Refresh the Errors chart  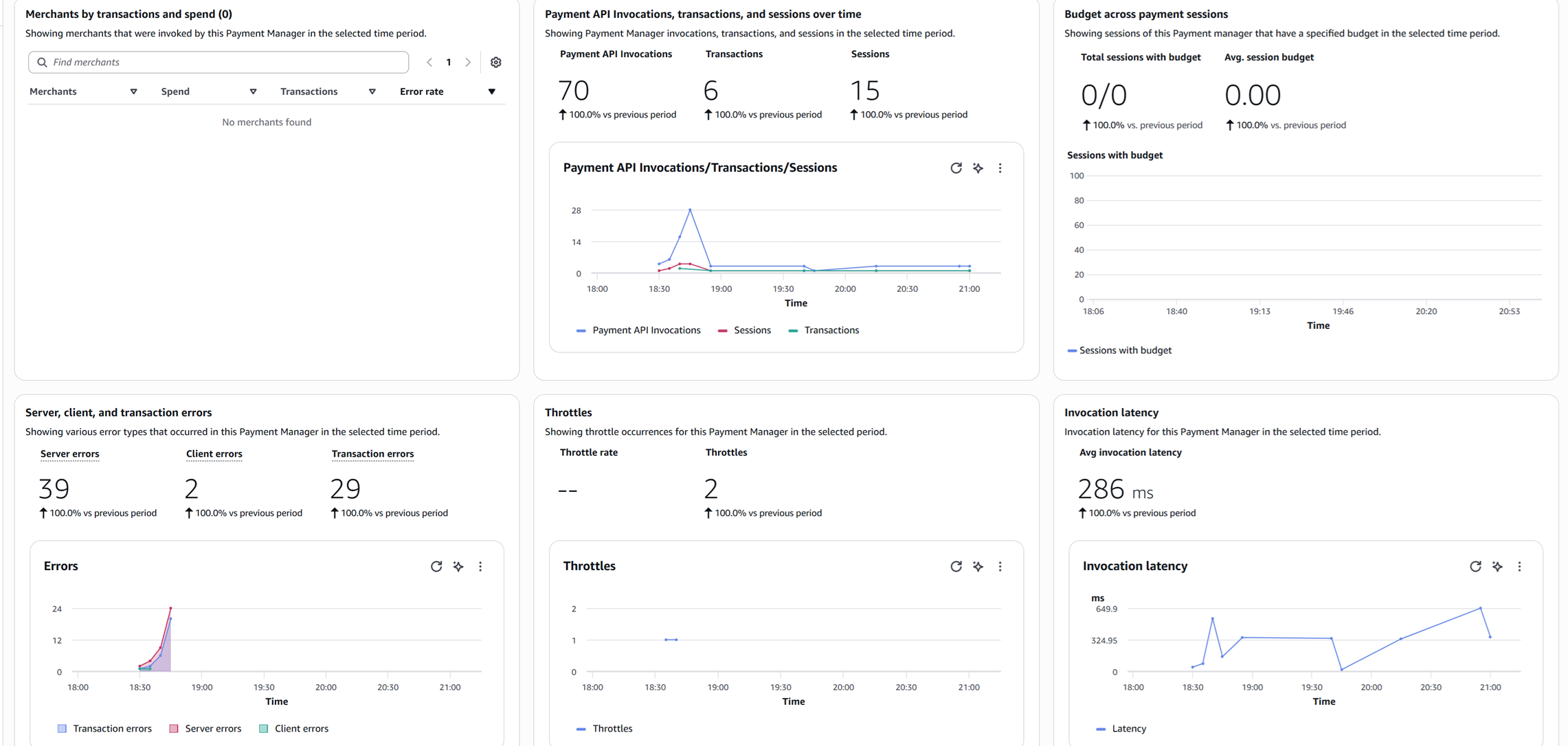(436, 566)
